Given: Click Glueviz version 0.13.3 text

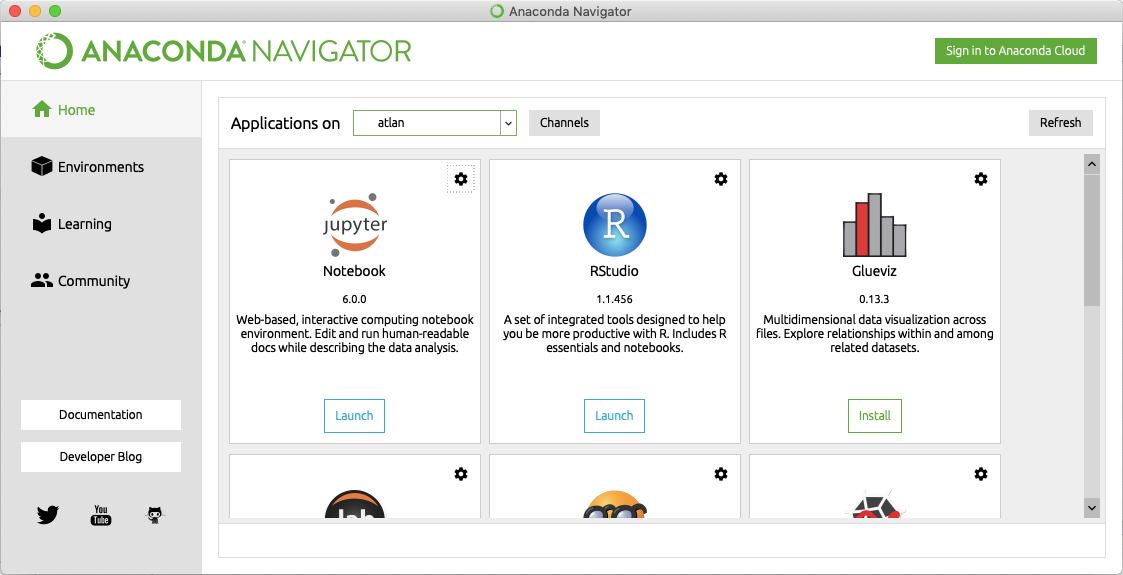Looking at the screenshot, I should tap(874, 299).
